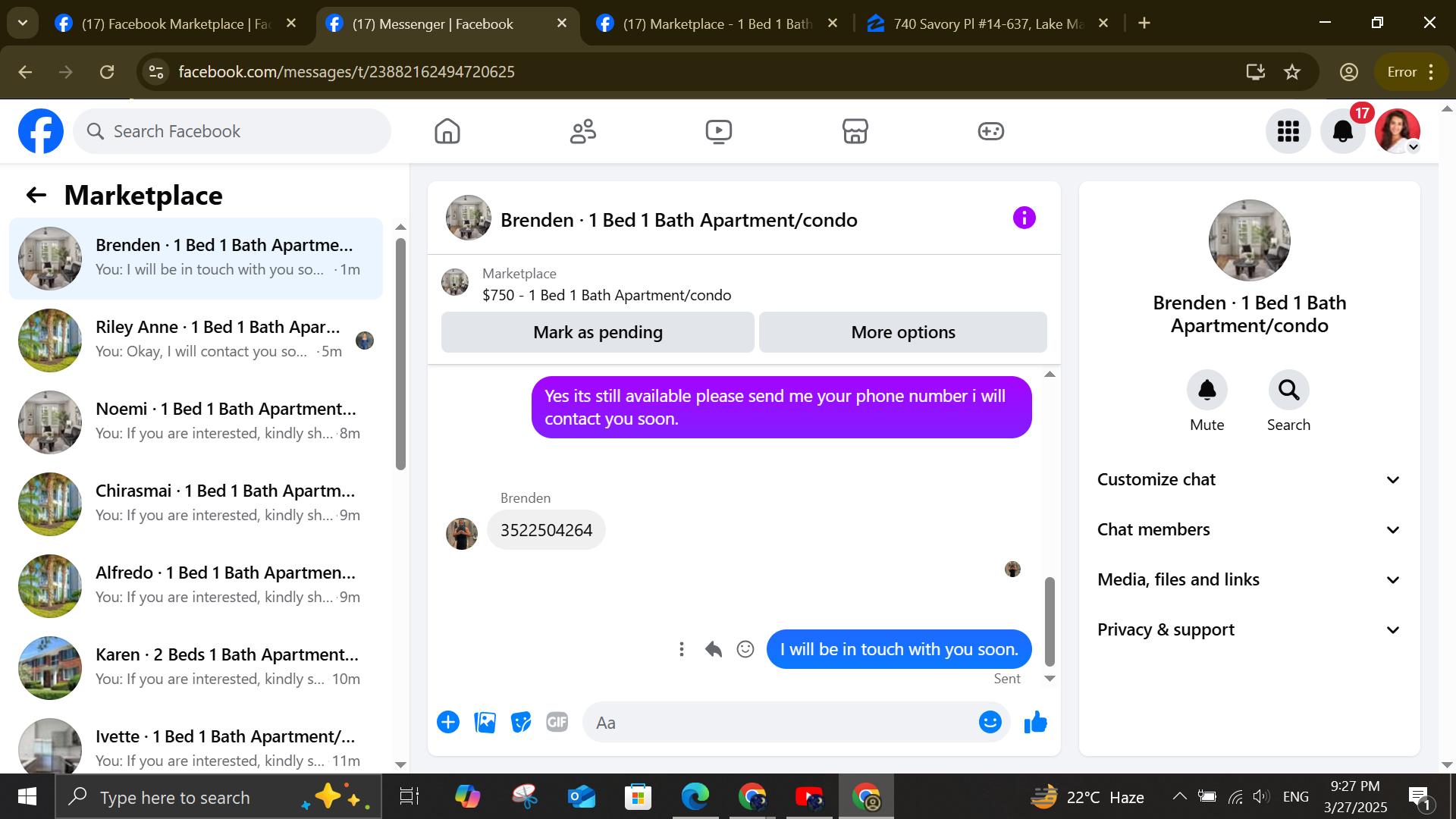Image resolution: width=1456 pixels, height=819 pixels.
Task: Switch to 740 Savory Pl tab
Action: (x=989, y=24)
